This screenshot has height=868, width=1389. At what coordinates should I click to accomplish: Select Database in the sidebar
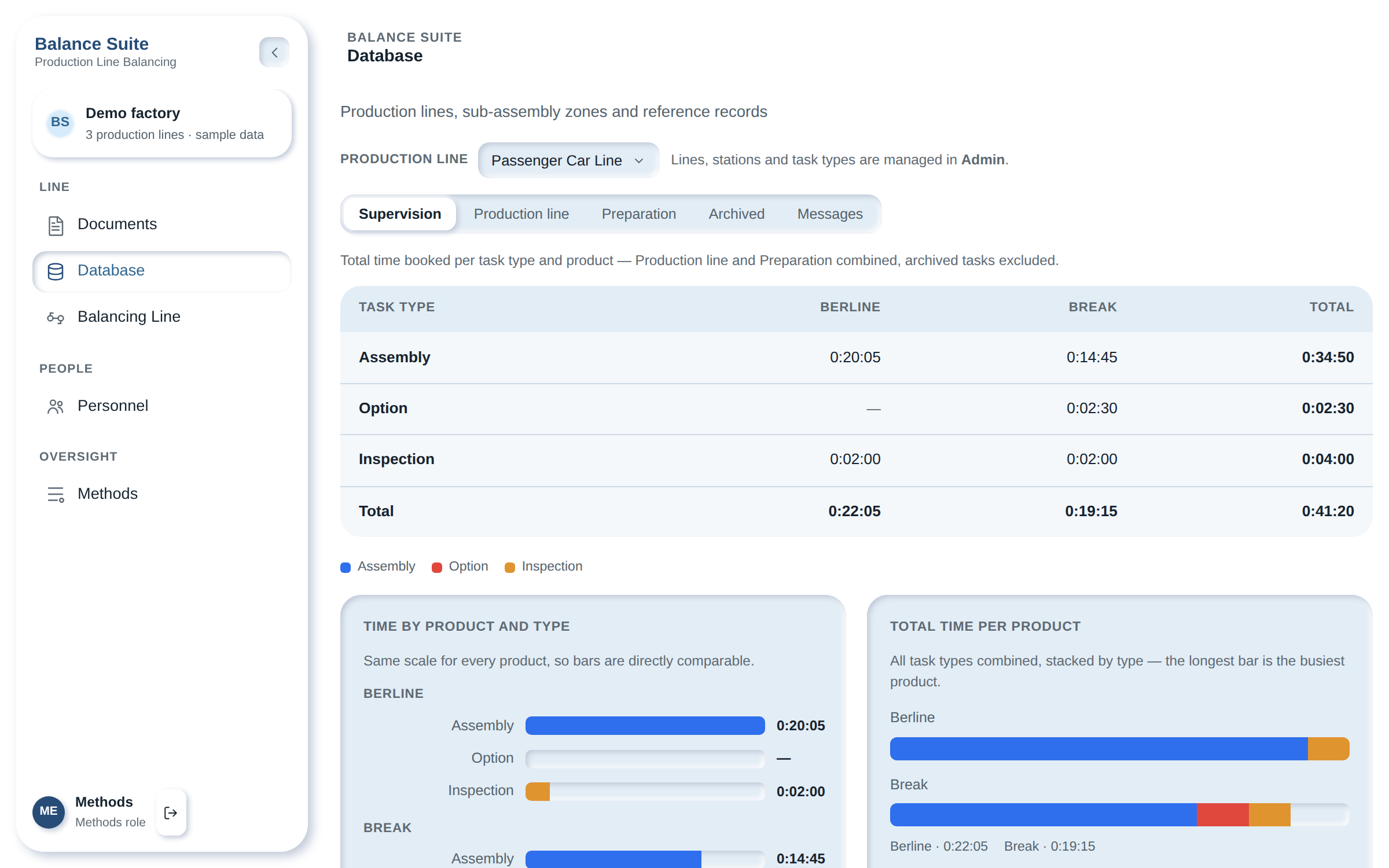pyautogui.click(x=162, y=271)
